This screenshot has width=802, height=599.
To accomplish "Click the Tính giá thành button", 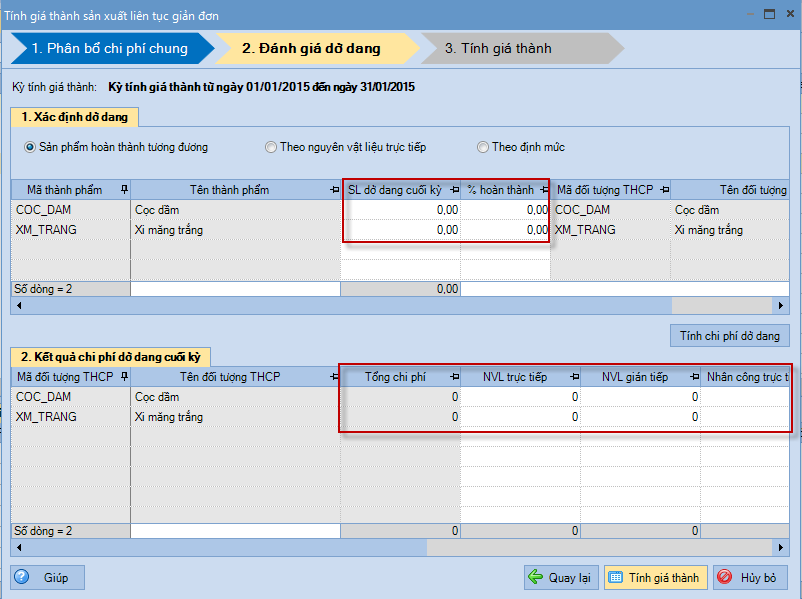I will pos(656,578).
